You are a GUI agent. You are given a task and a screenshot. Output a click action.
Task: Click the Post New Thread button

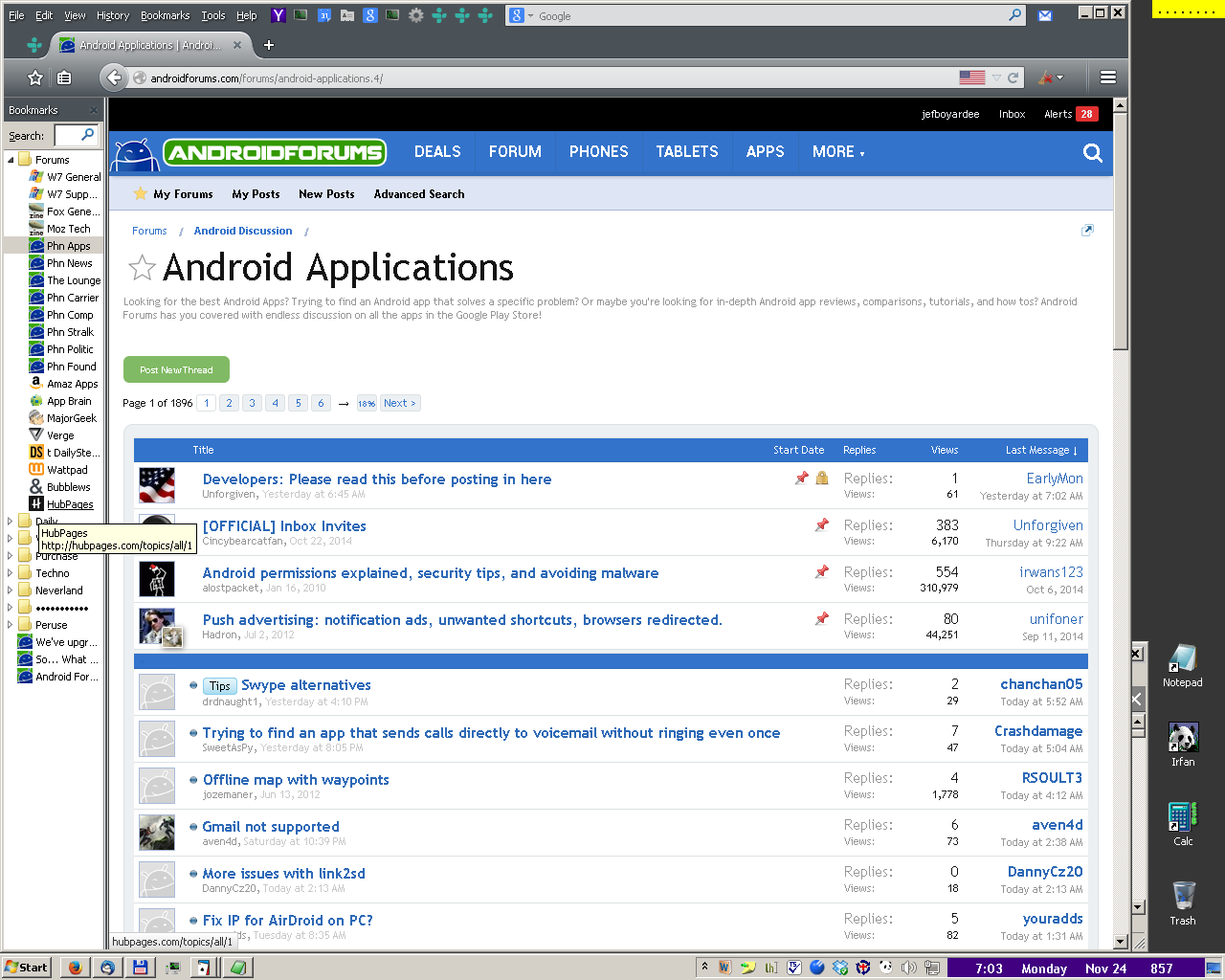(176, 369)
